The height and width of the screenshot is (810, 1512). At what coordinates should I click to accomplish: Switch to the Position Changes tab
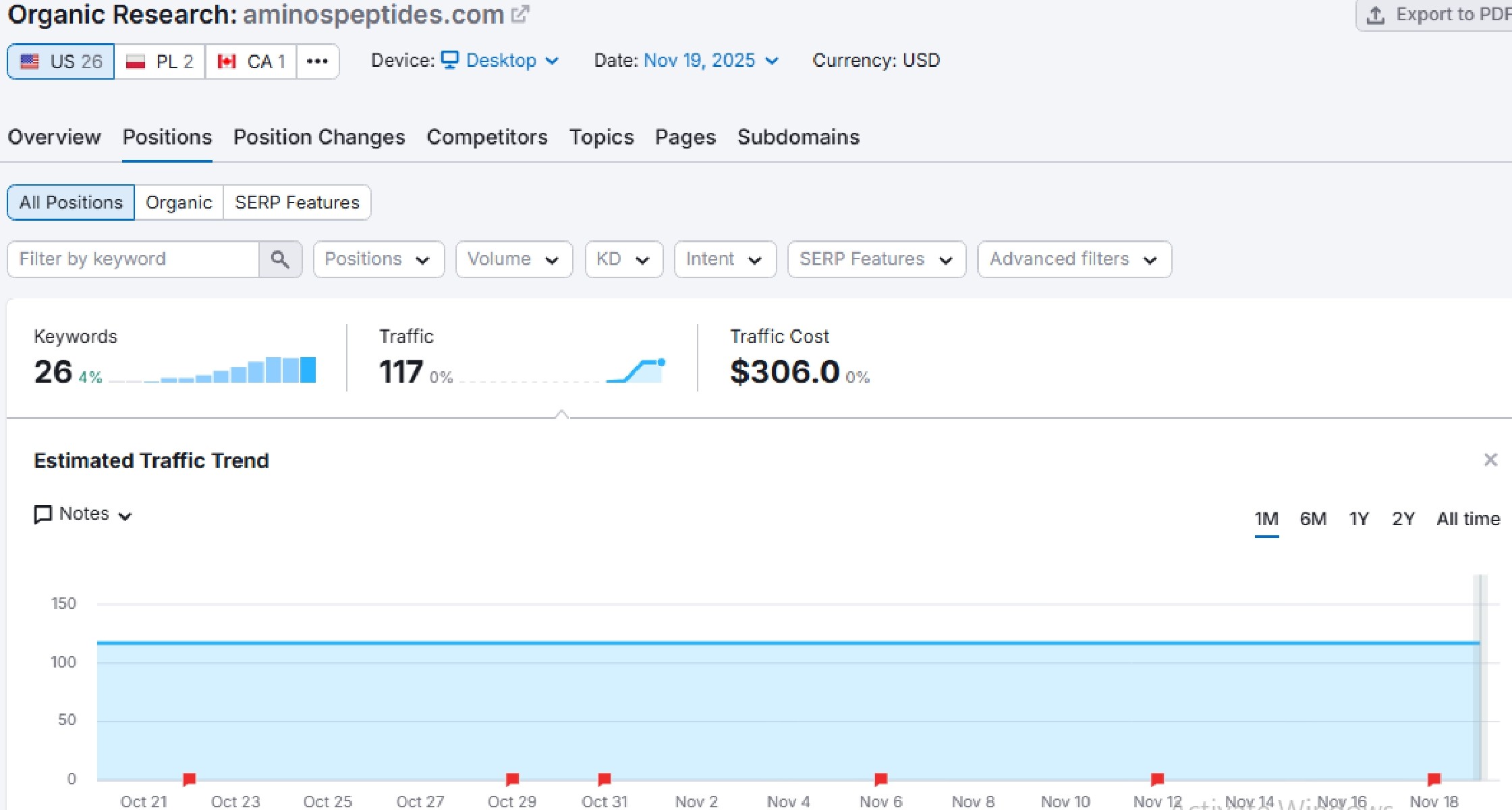(319, 137)
